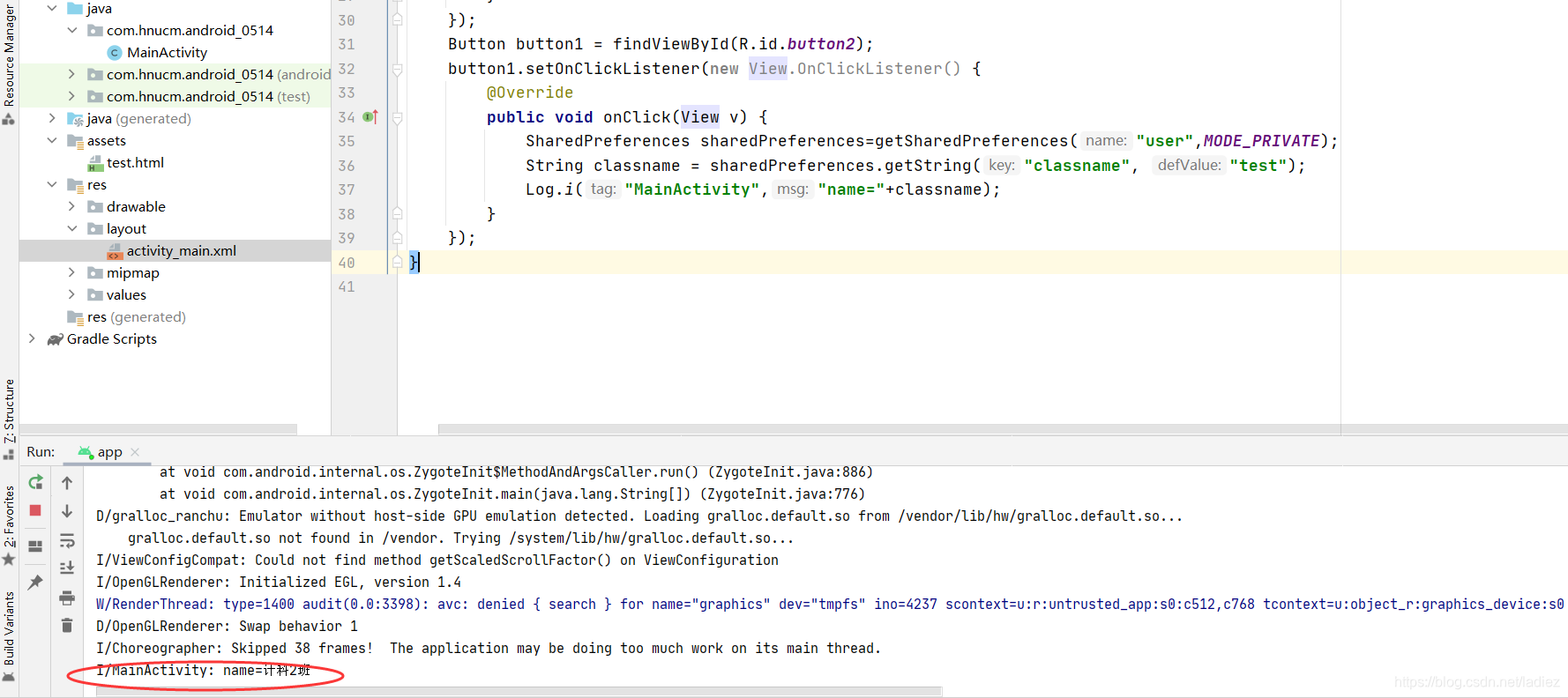Open the Z: Structure side tab

click(x=9, y=419)
